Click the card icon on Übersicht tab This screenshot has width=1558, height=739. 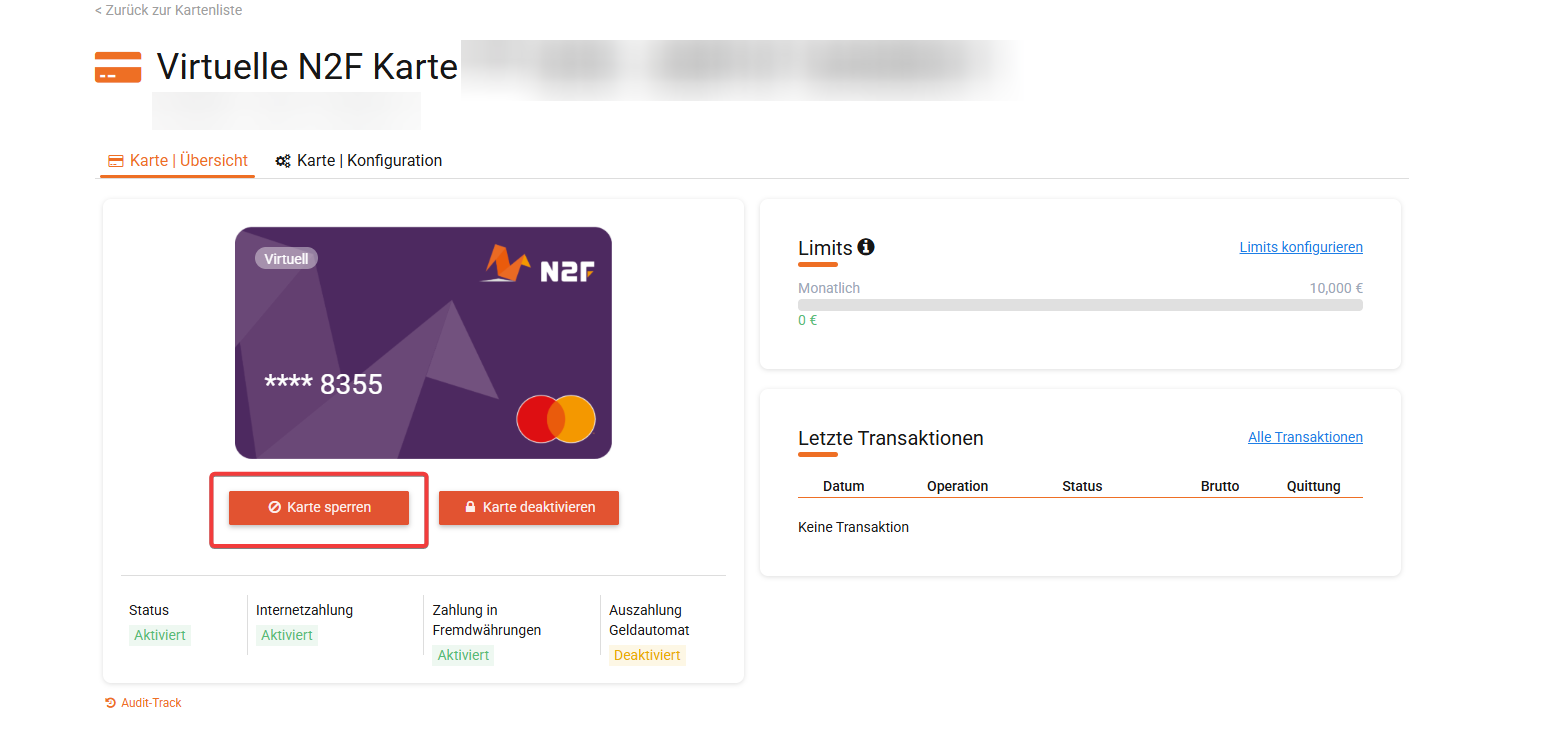pyautogui.click(x=116, y=161)
